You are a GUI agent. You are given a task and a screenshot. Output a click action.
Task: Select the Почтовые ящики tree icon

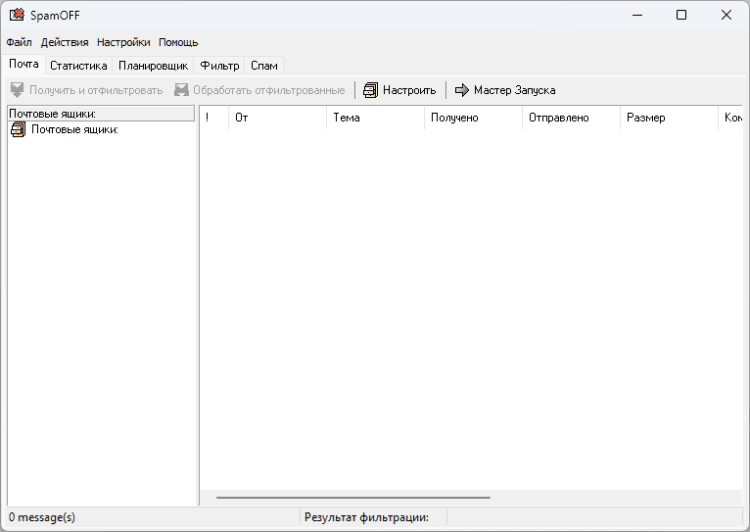18,130
